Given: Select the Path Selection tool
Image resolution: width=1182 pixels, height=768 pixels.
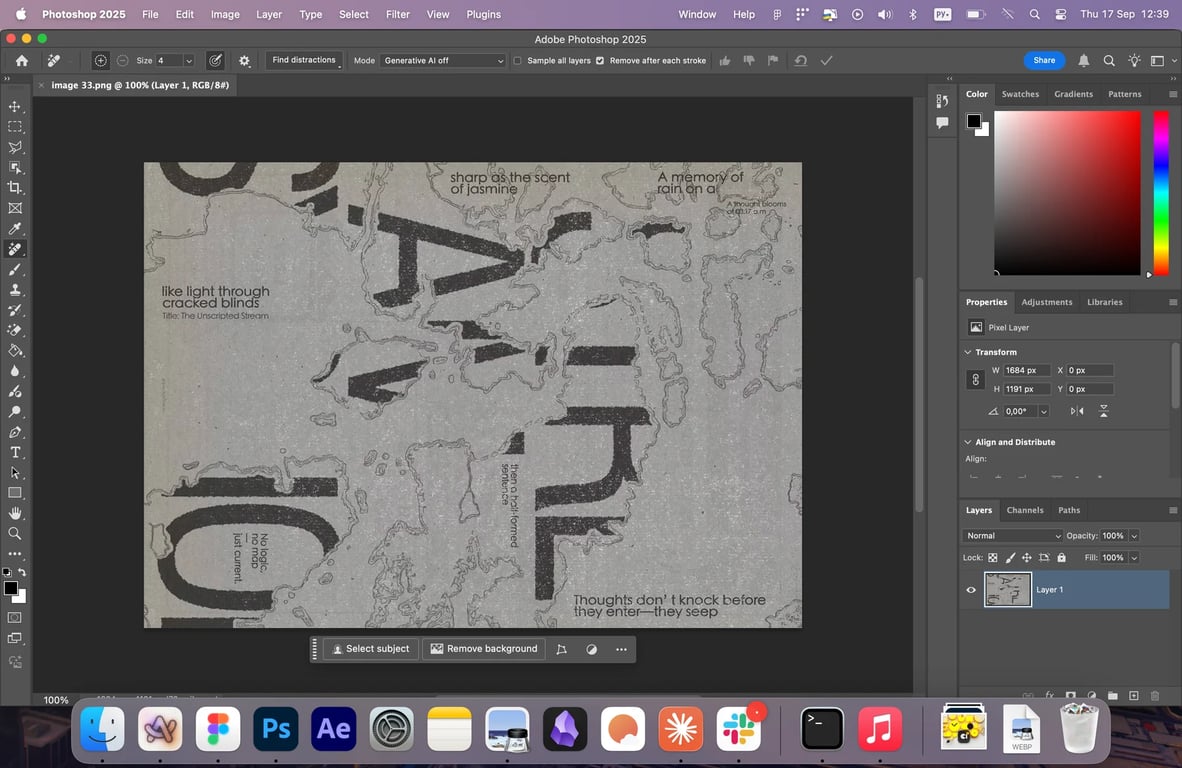Looking at the screenshot, I should (14, 473).
